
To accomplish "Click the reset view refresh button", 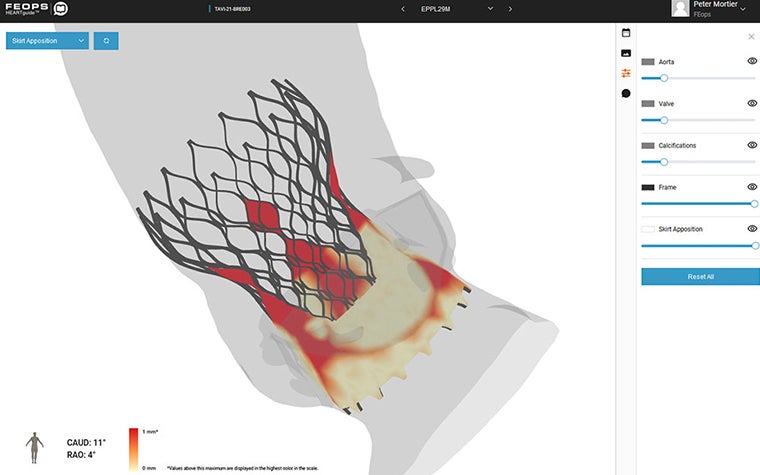I will tap(106, 41).
